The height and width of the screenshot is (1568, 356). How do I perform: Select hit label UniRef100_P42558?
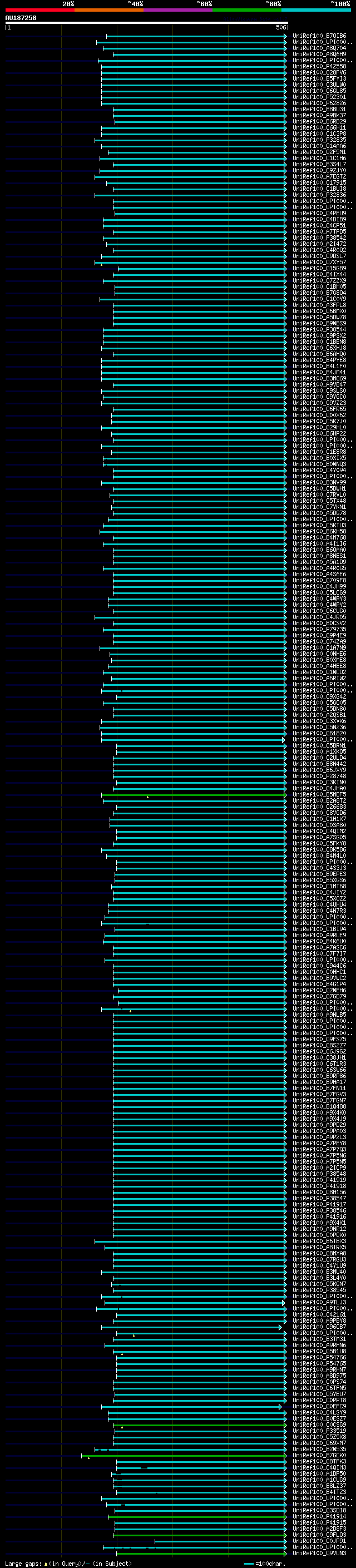click(319, 66)
